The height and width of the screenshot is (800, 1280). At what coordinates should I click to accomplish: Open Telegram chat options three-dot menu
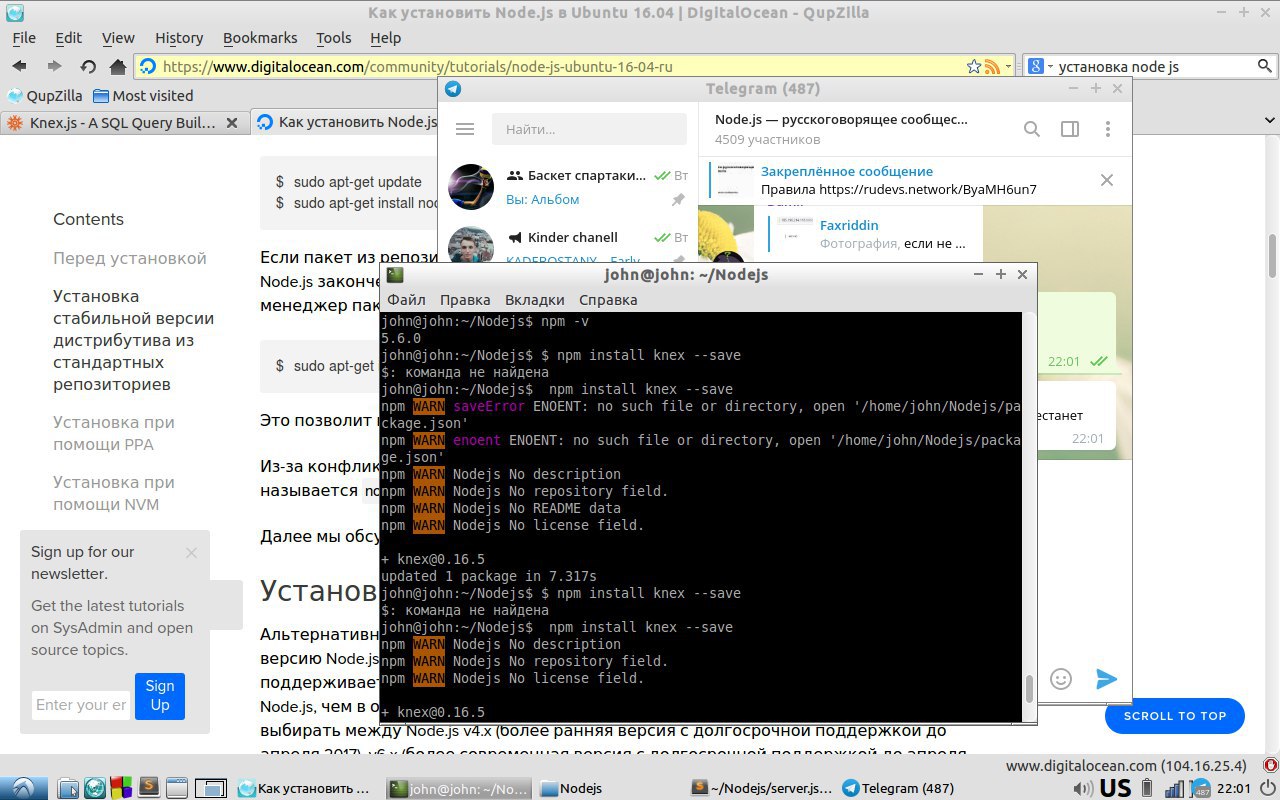click(x=1108, y=129)
